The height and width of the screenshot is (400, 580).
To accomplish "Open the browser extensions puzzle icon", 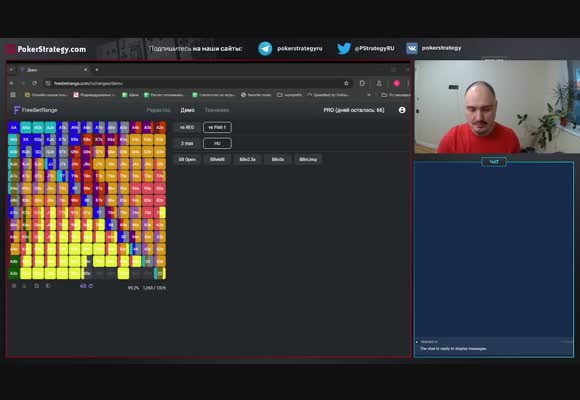I will pyautogui.click(x=362, y=83).
